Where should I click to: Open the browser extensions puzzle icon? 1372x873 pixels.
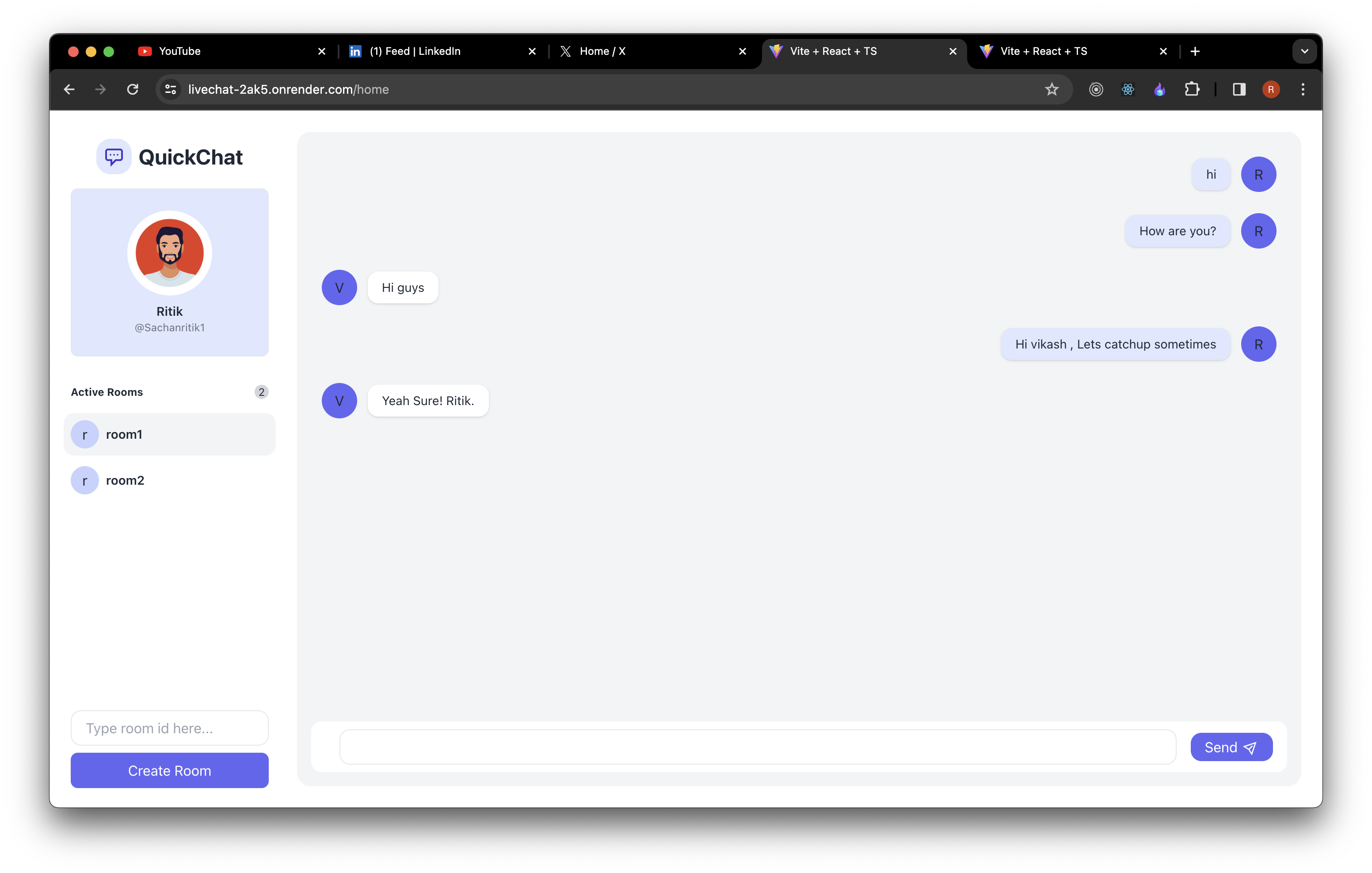pos(1193,89)
